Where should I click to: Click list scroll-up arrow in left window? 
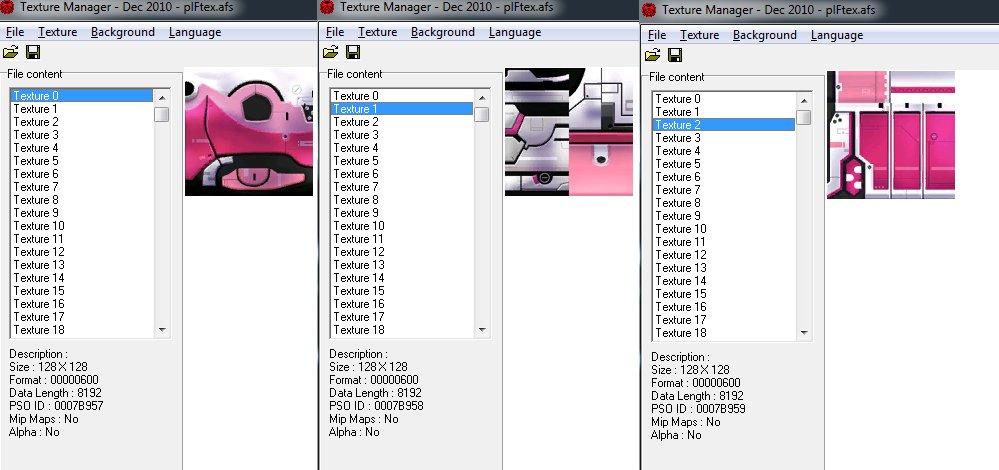tap(161, 97)
